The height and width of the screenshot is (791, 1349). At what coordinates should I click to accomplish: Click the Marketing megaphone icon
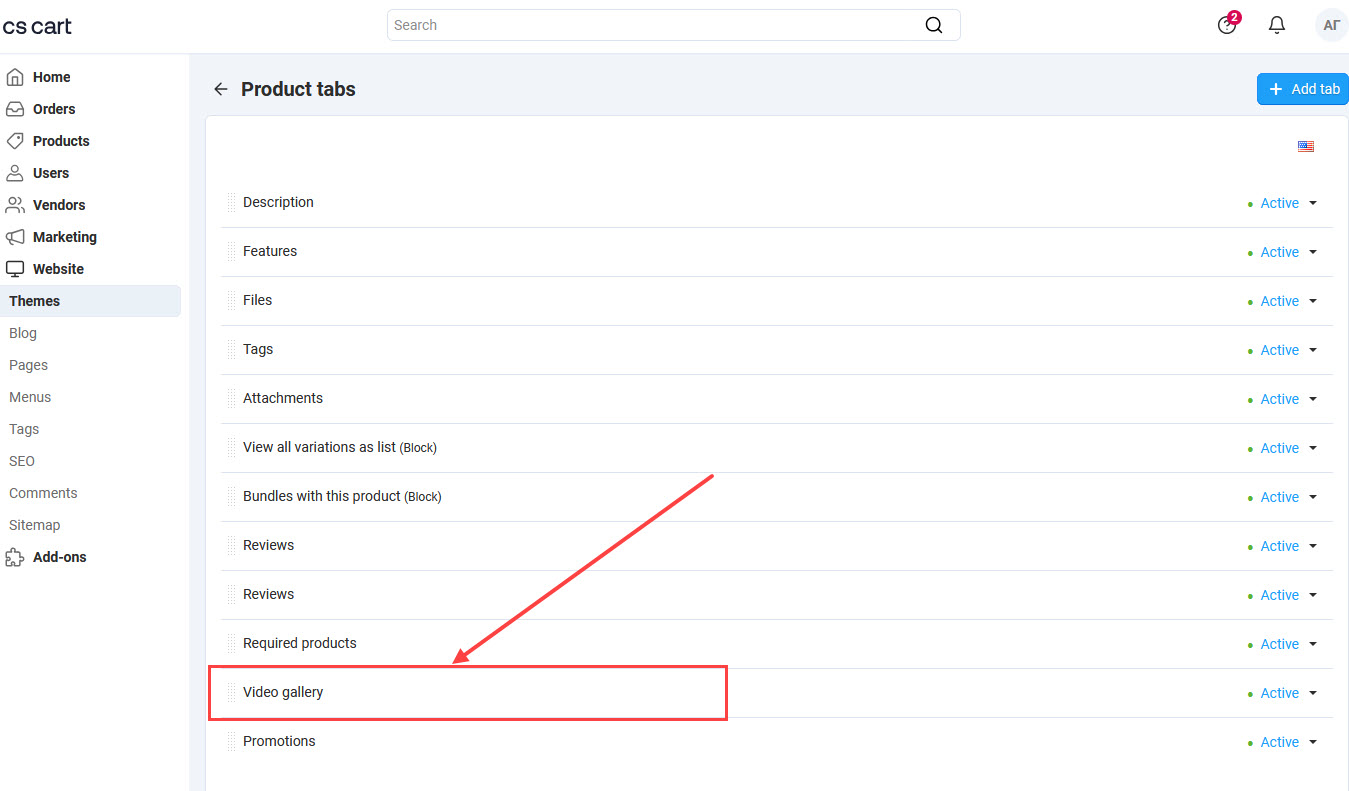tap(16, 236)
